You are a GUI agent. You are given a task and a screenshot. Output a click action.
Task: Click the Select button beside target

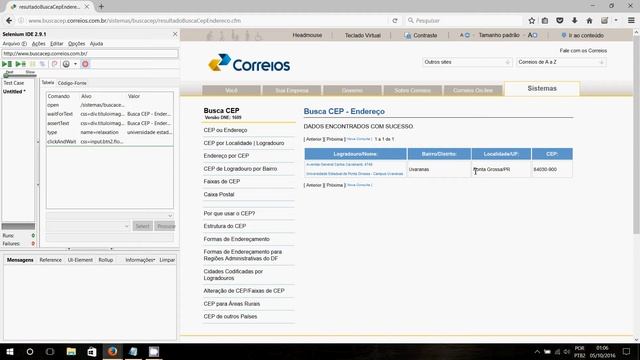pyautogui.click(x=142, y=226)
